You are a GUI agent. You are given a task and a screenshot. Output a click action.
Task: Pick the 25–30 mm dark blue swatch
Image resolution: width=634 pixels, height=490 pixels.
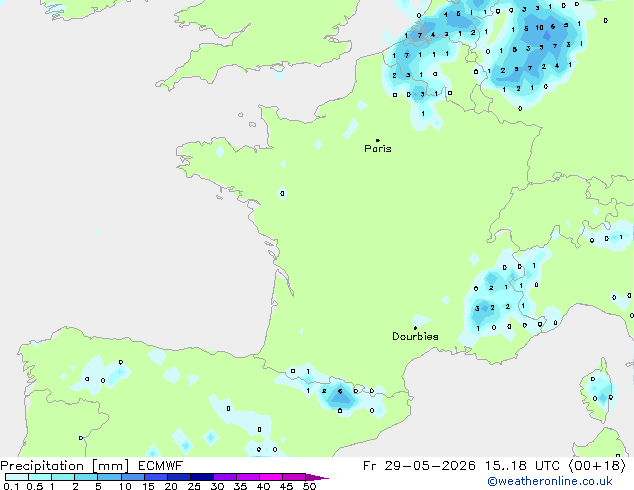tap(201, 477)
